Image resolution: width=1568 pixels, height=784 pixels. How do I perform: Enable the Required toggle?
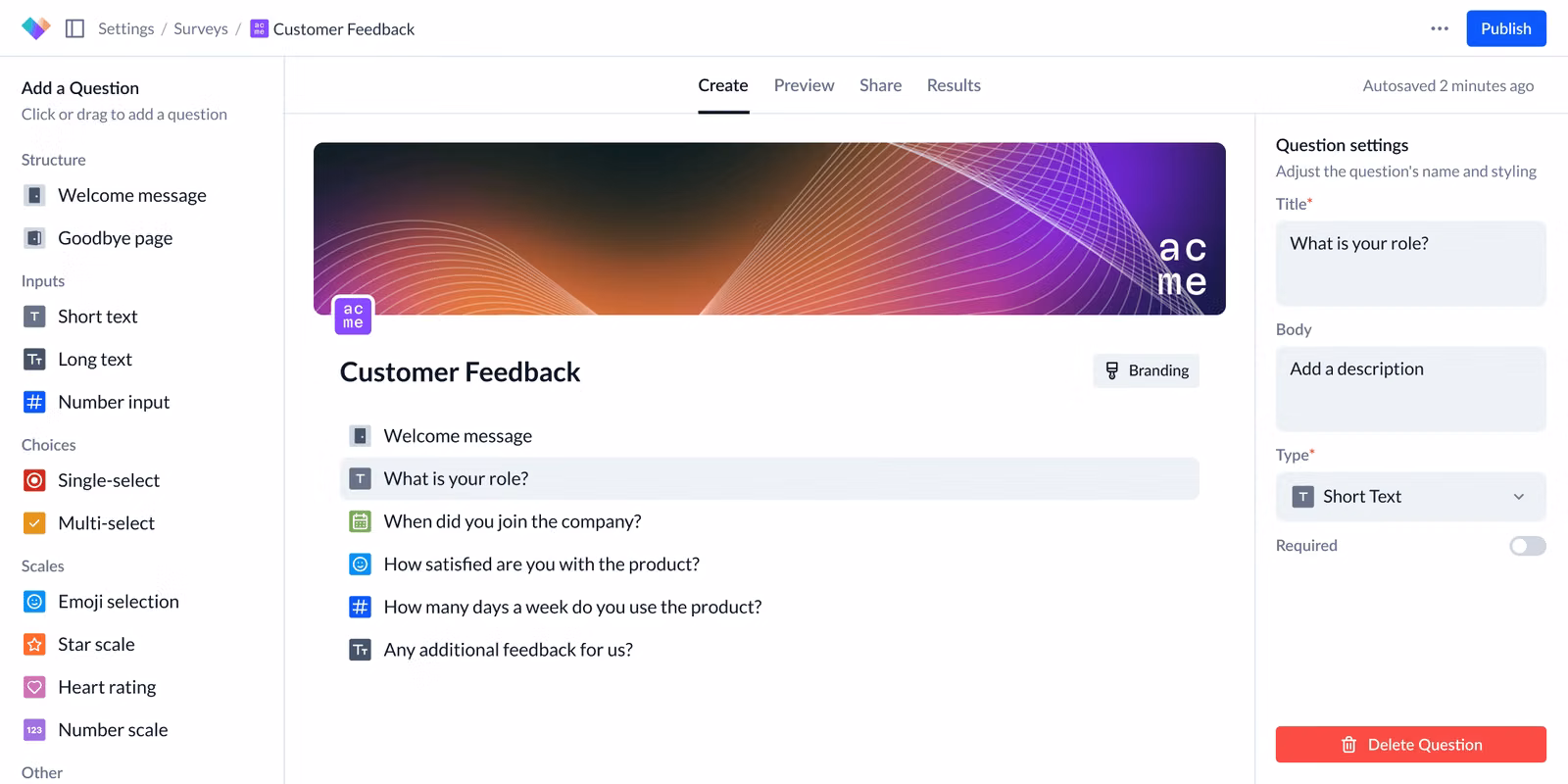(x=1527, y=546)
